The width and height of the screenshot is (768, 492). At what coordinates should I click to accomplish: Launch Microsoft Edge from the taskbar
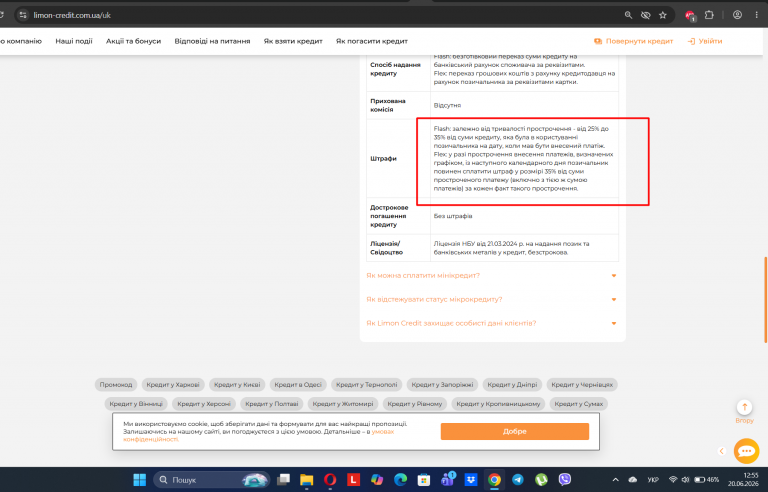(x=400, y=480)
